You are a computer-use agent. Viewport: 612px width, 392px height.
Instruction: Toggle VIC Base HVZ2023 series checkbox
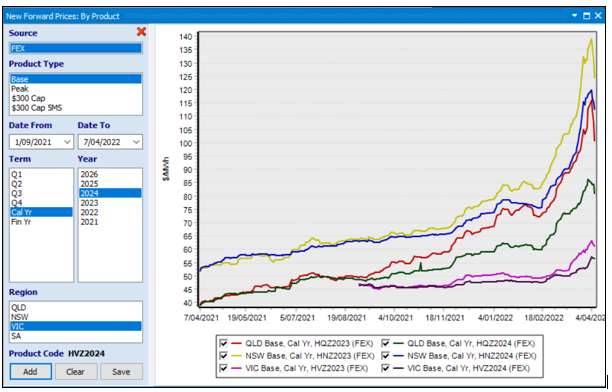[223, 368]
